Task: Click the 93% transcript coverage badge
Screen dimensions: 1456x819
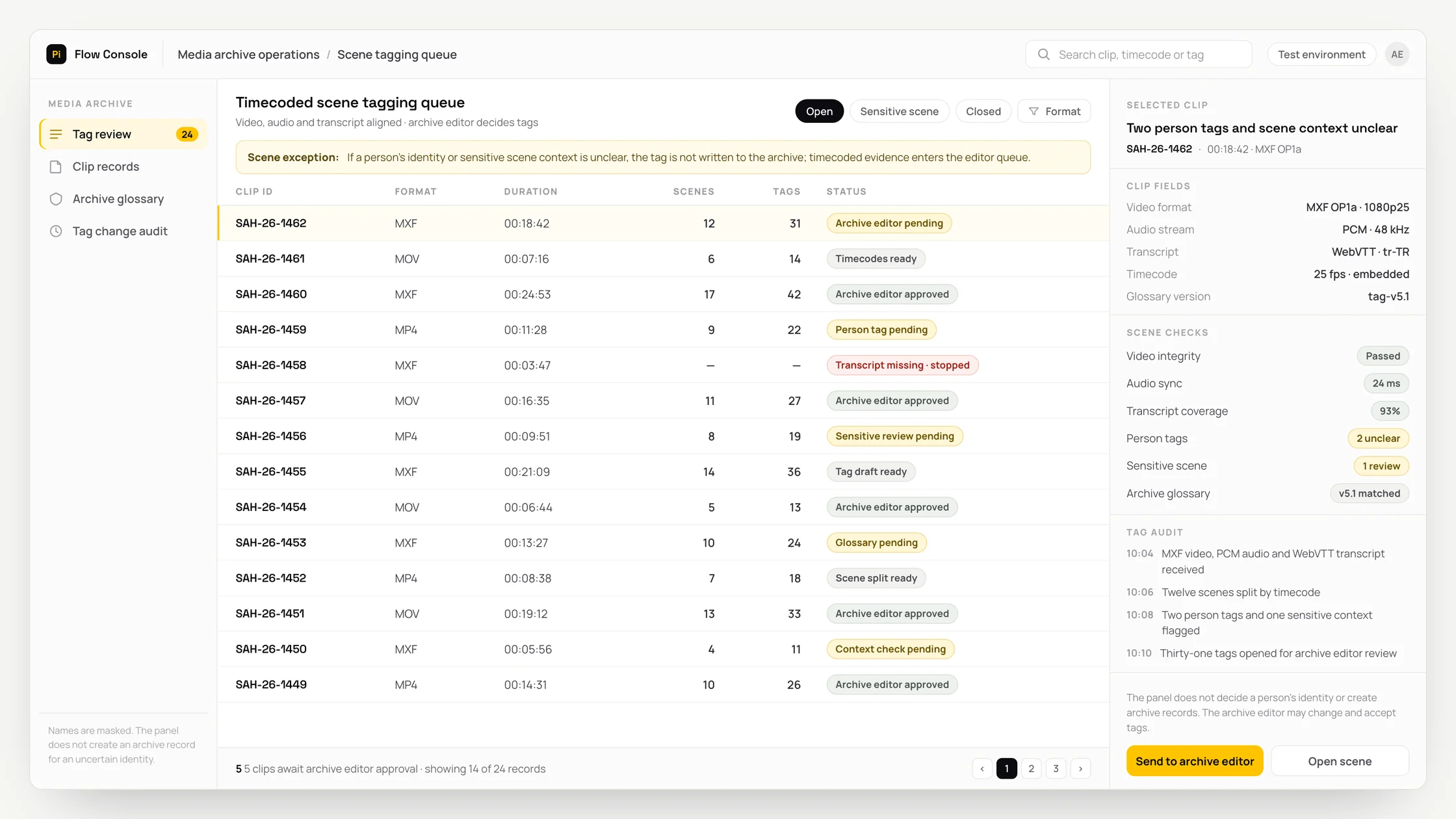Action: click(1390, 411)
